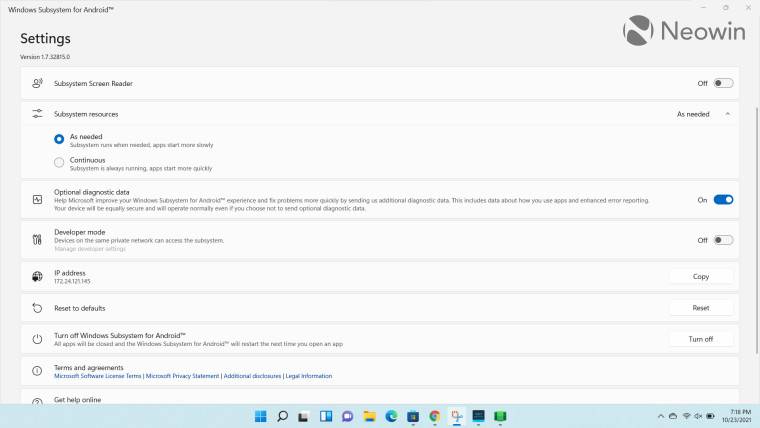Collapse the Subsystem resources section chevron
Image resolution: width=760 pixels, height=428 pixels.
click(727, 114)
